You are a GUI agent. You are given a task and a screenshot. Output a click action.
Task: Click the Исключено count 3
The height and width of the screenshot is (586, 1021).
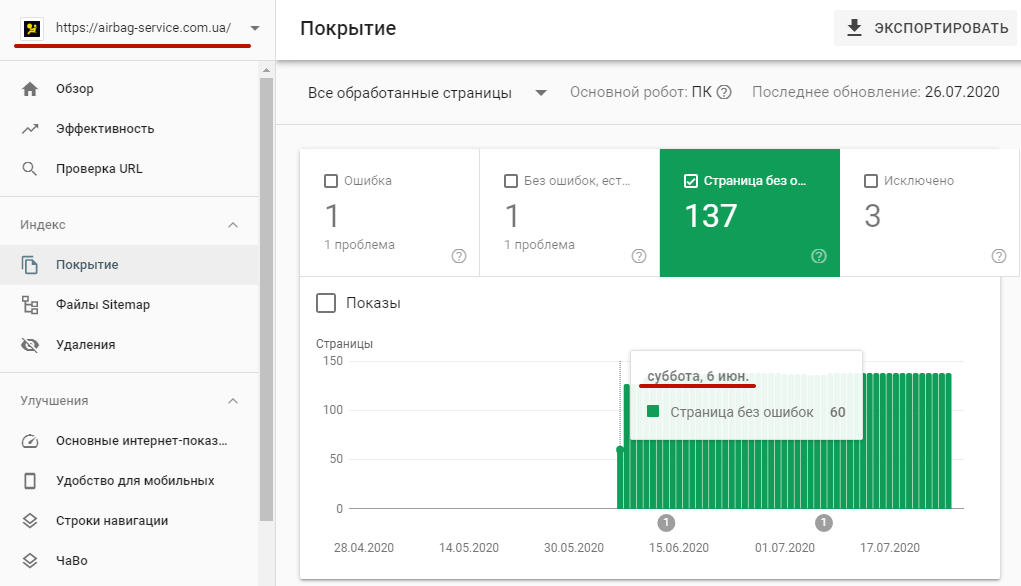tap(873, 216)
